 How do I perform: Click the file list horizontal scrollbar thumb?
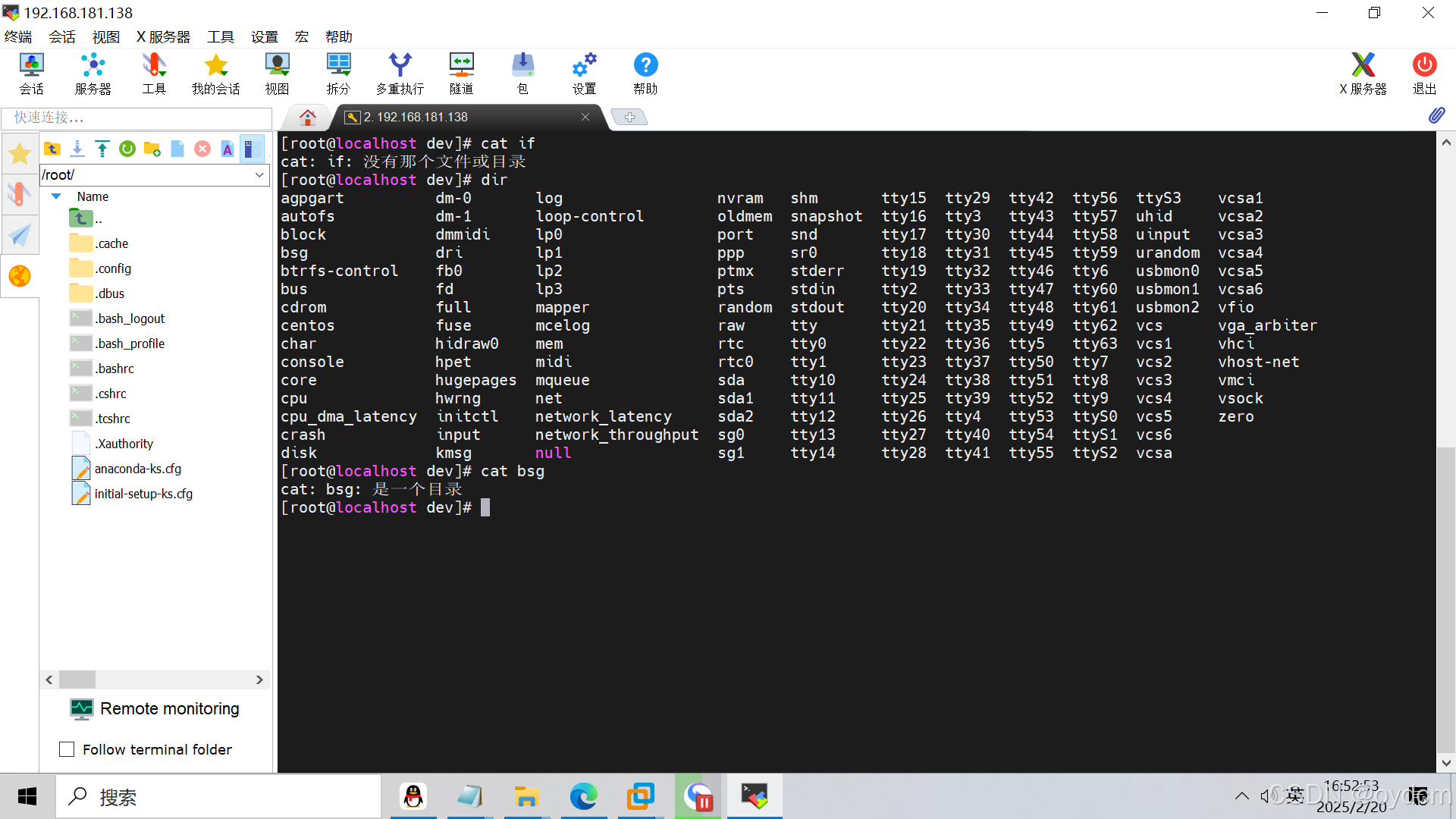[77, 679]
